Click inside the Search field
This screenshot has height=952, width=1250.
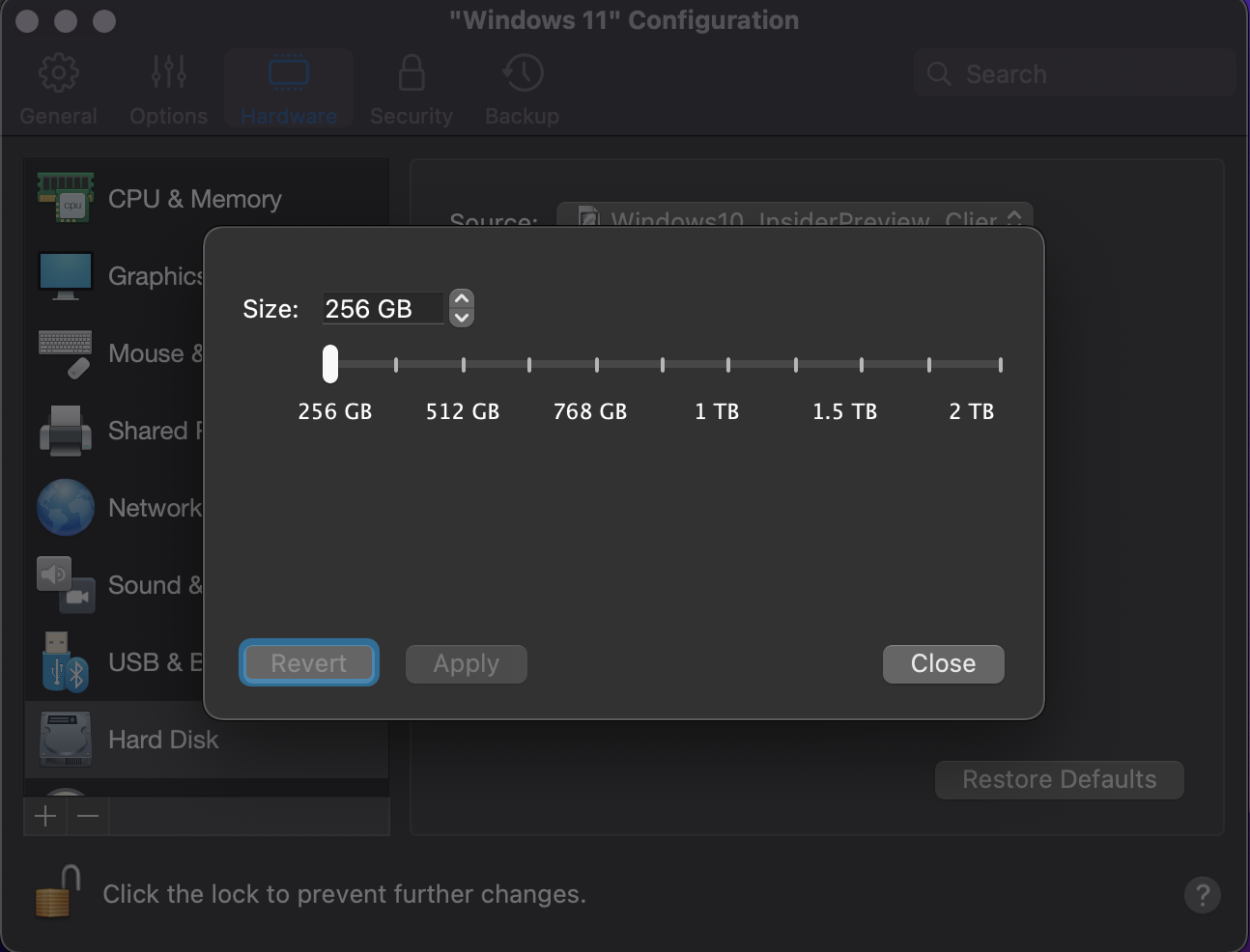coord(1075,74)
